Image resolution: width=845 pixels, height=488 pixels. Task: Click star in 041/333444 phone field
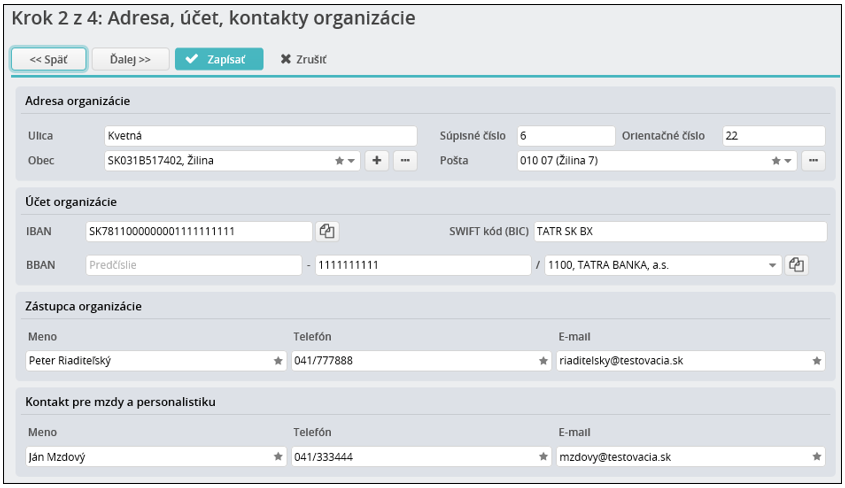[x=543, y=457]
